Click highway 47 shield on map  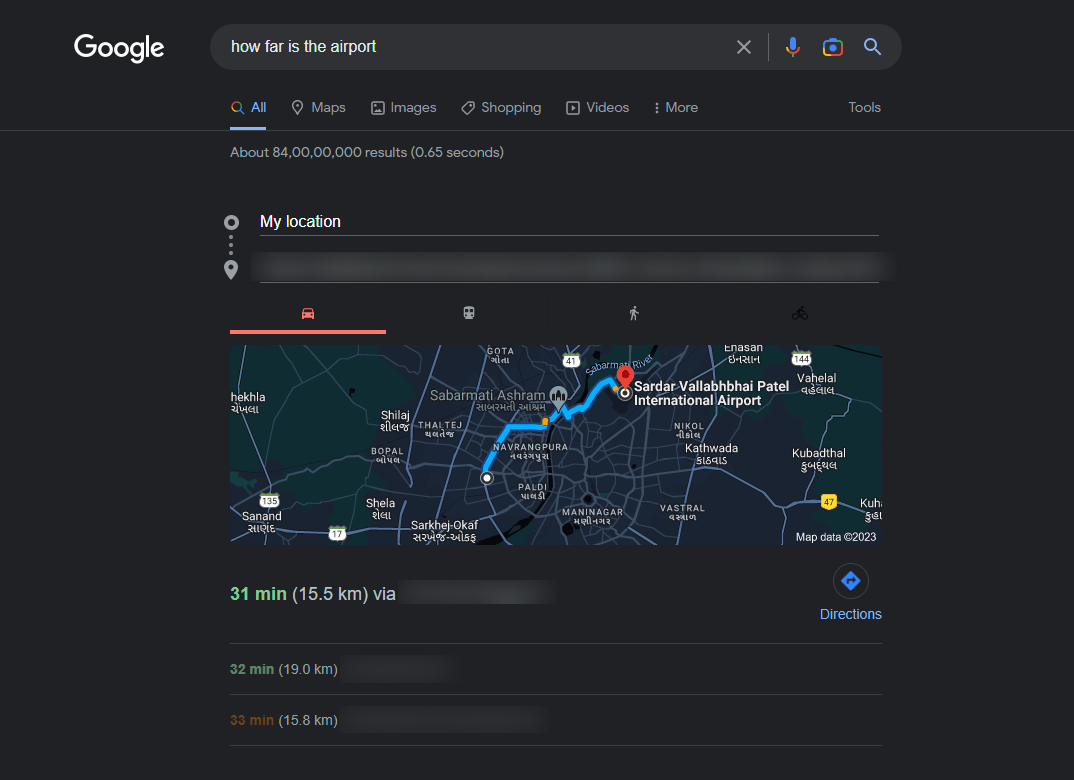[x=829, y=502]
